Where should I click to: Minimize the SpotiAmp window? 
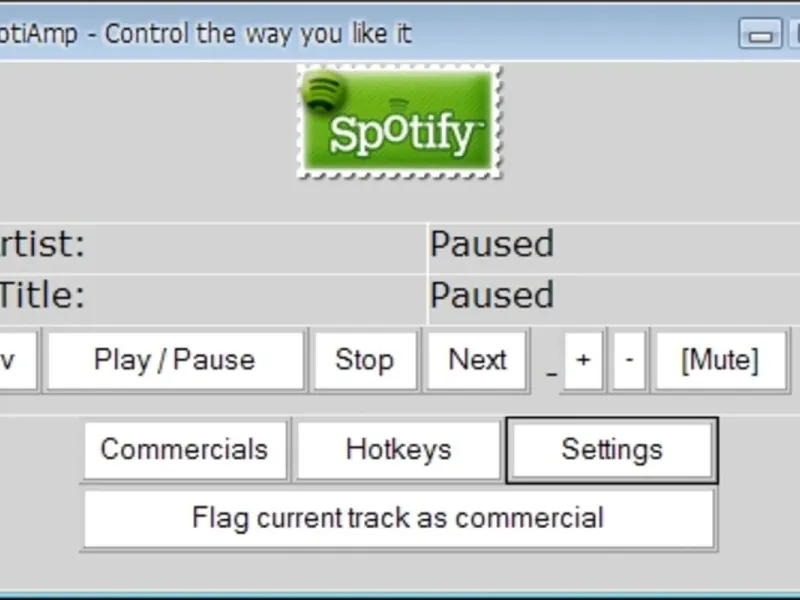coord(760,35)
